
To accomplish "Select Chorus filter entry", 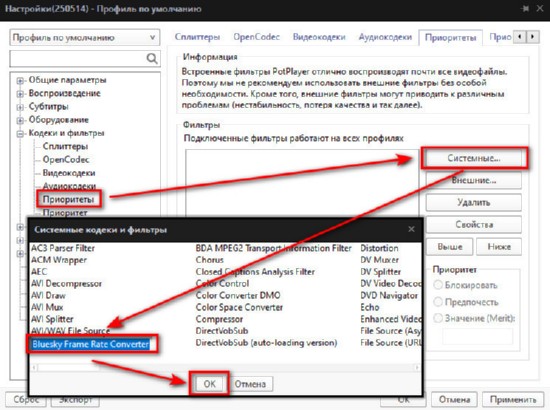I will pos(209,260).
